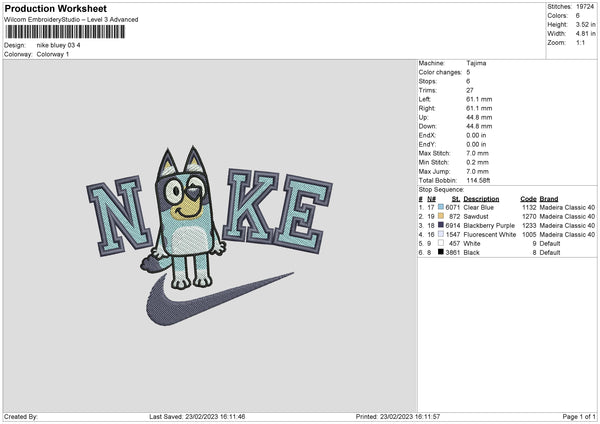Click the Colors count value 6
The image size is (600, 424).
coord(577,16)
